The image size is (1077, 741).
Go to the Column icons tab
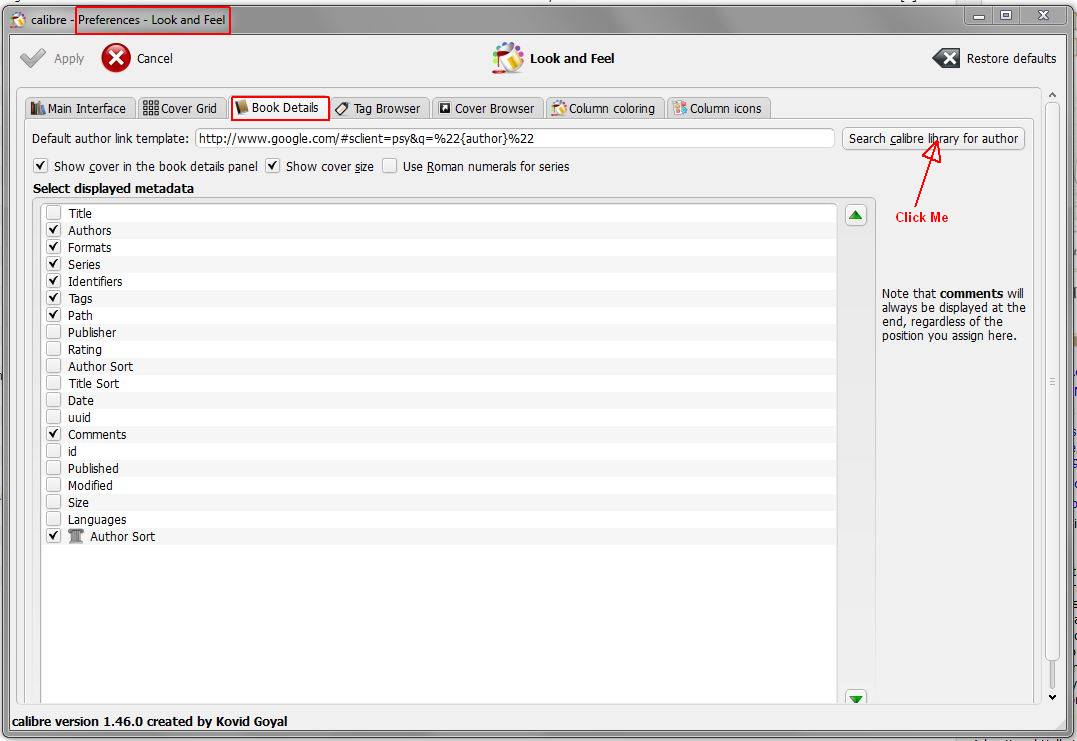click(718, 109)
